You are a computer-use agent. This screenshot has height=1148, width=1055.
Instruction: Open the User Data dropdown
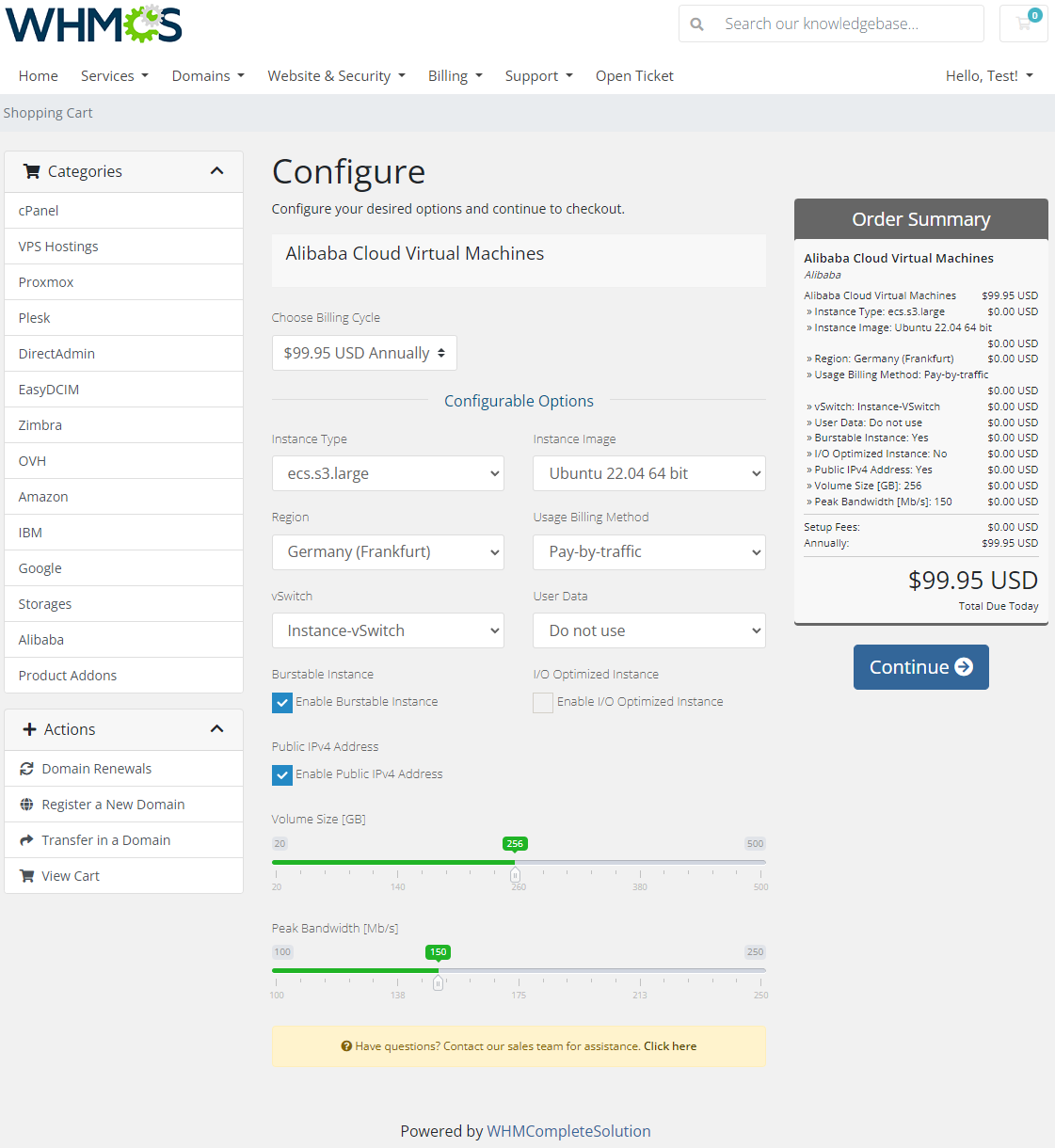click(649, 630)
